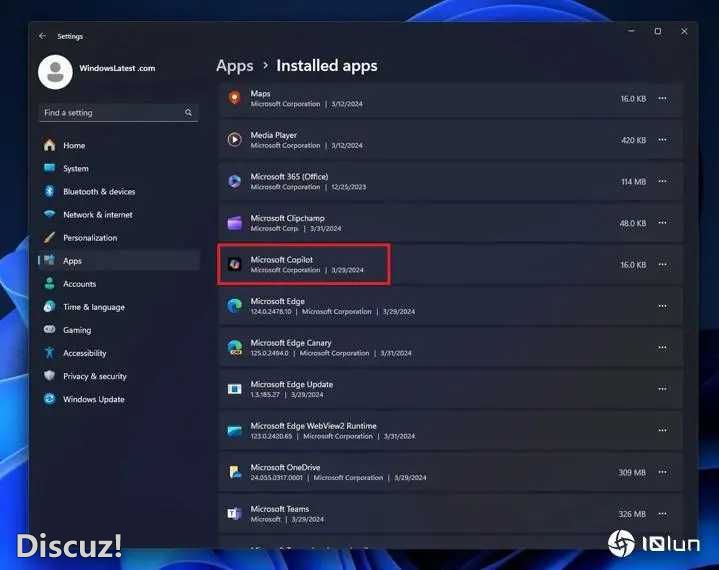Viewport: 719px width, 570px height.
Task: Click the 309 MB size value
Action: 632,472
